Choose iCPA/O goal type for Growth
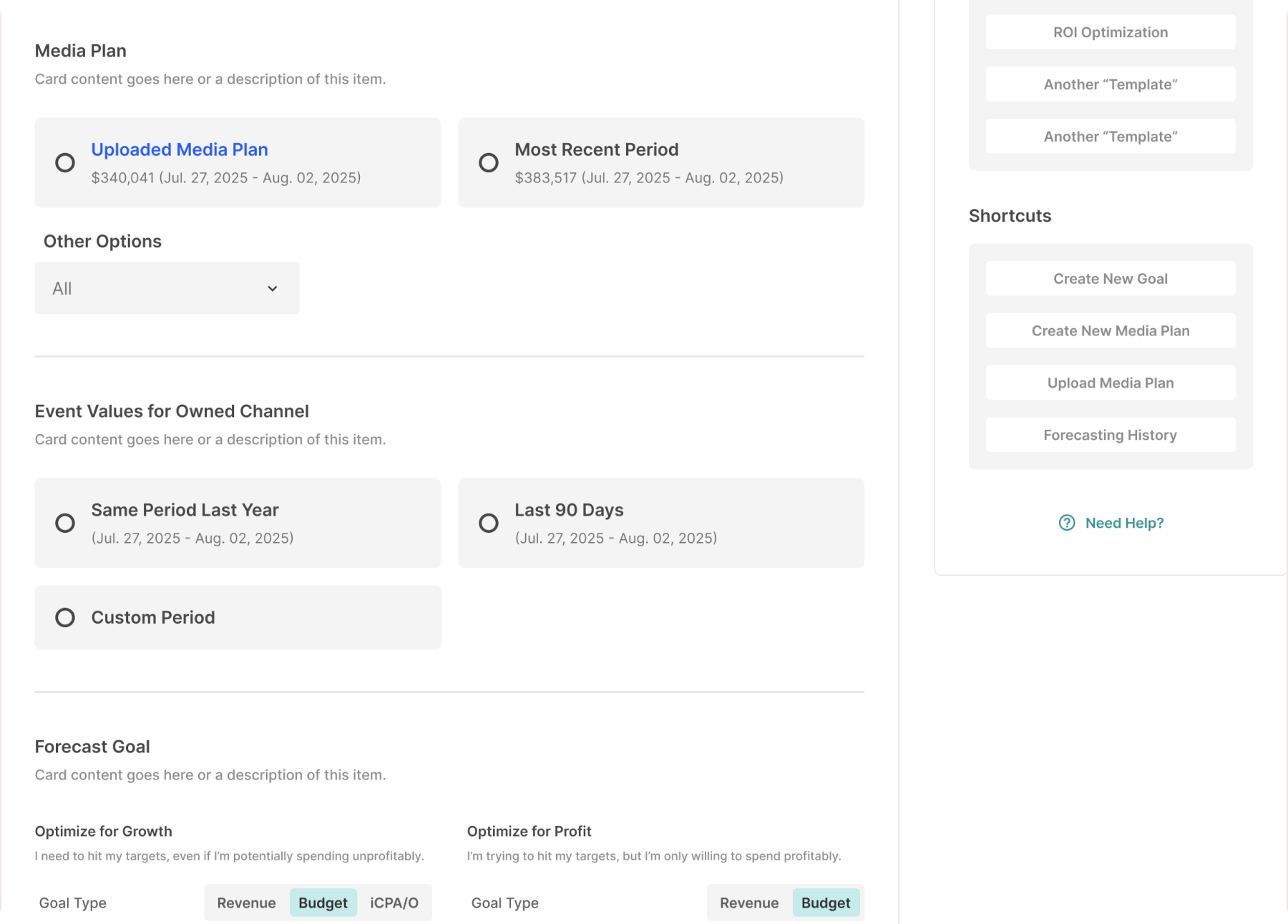Screen dimensions: 1288x924 click(x=394, y=903)
